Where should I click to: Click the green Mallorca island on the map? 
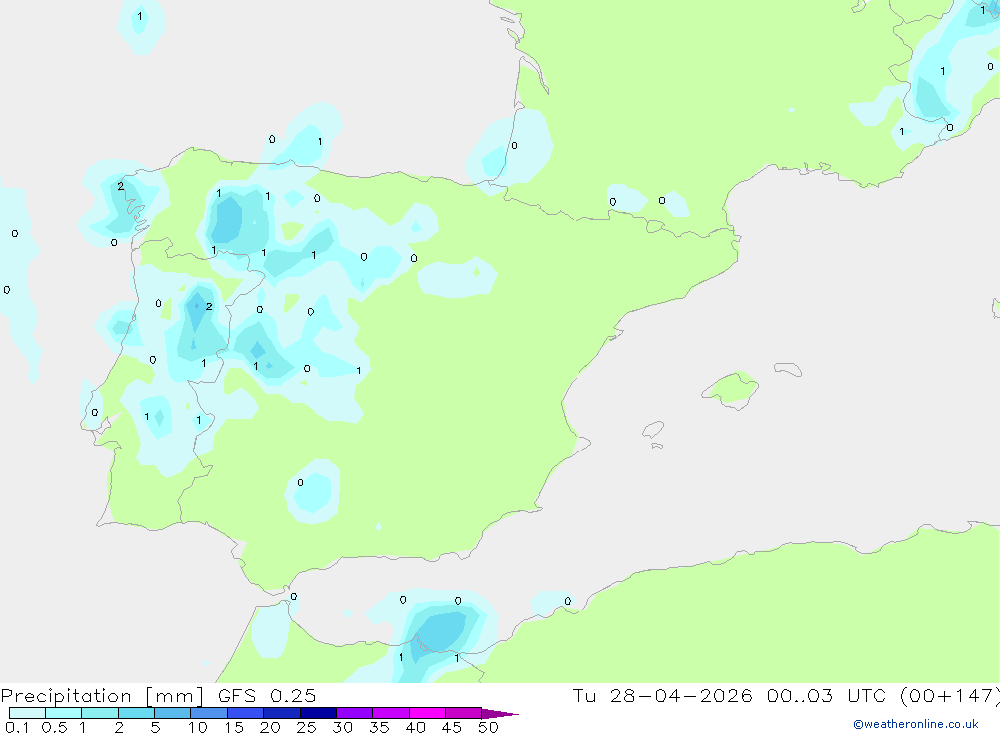[x=732, y=389]
